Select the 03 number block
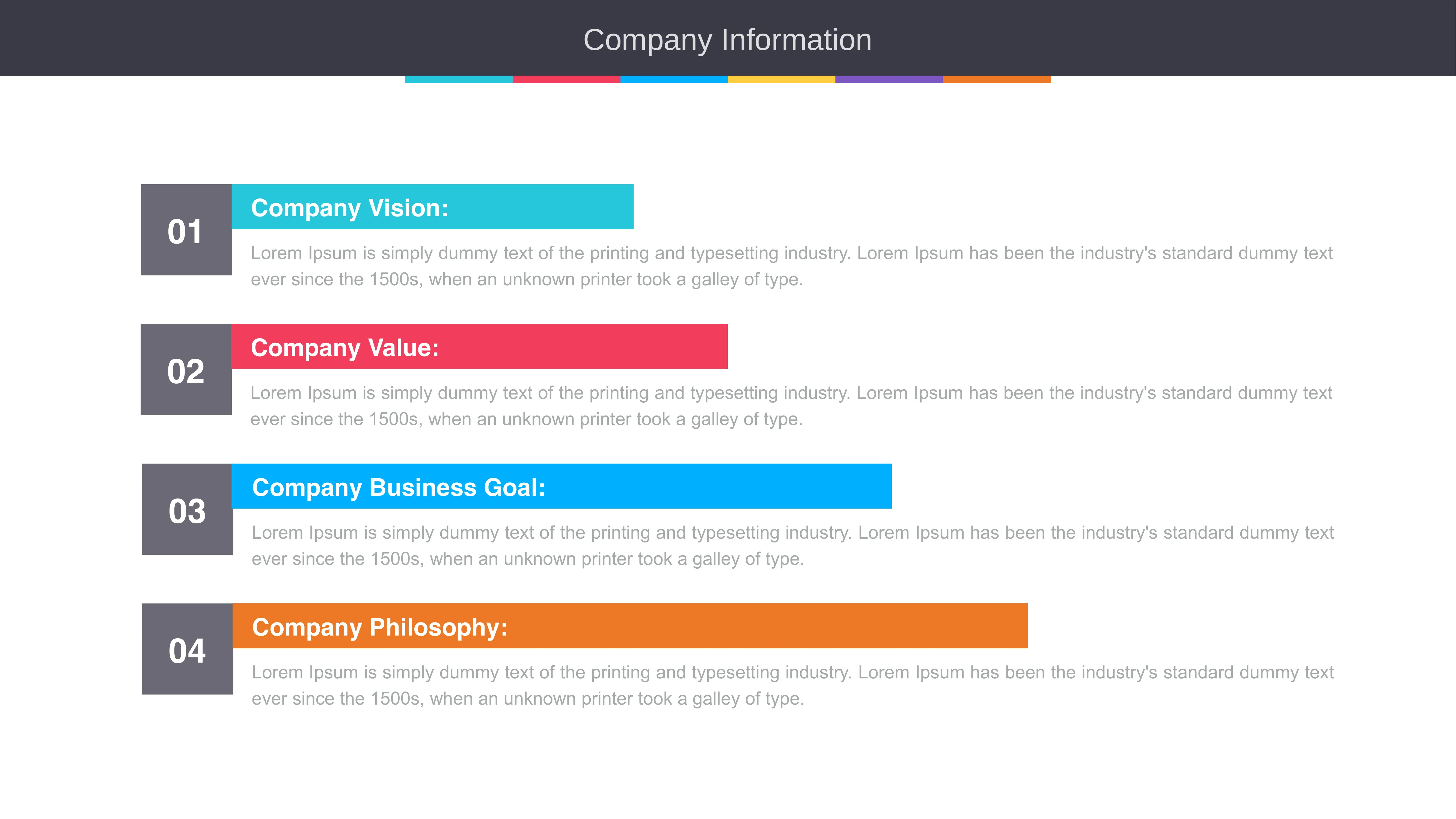The width and height of the screenshot is (1456, 819). (187, 509)
